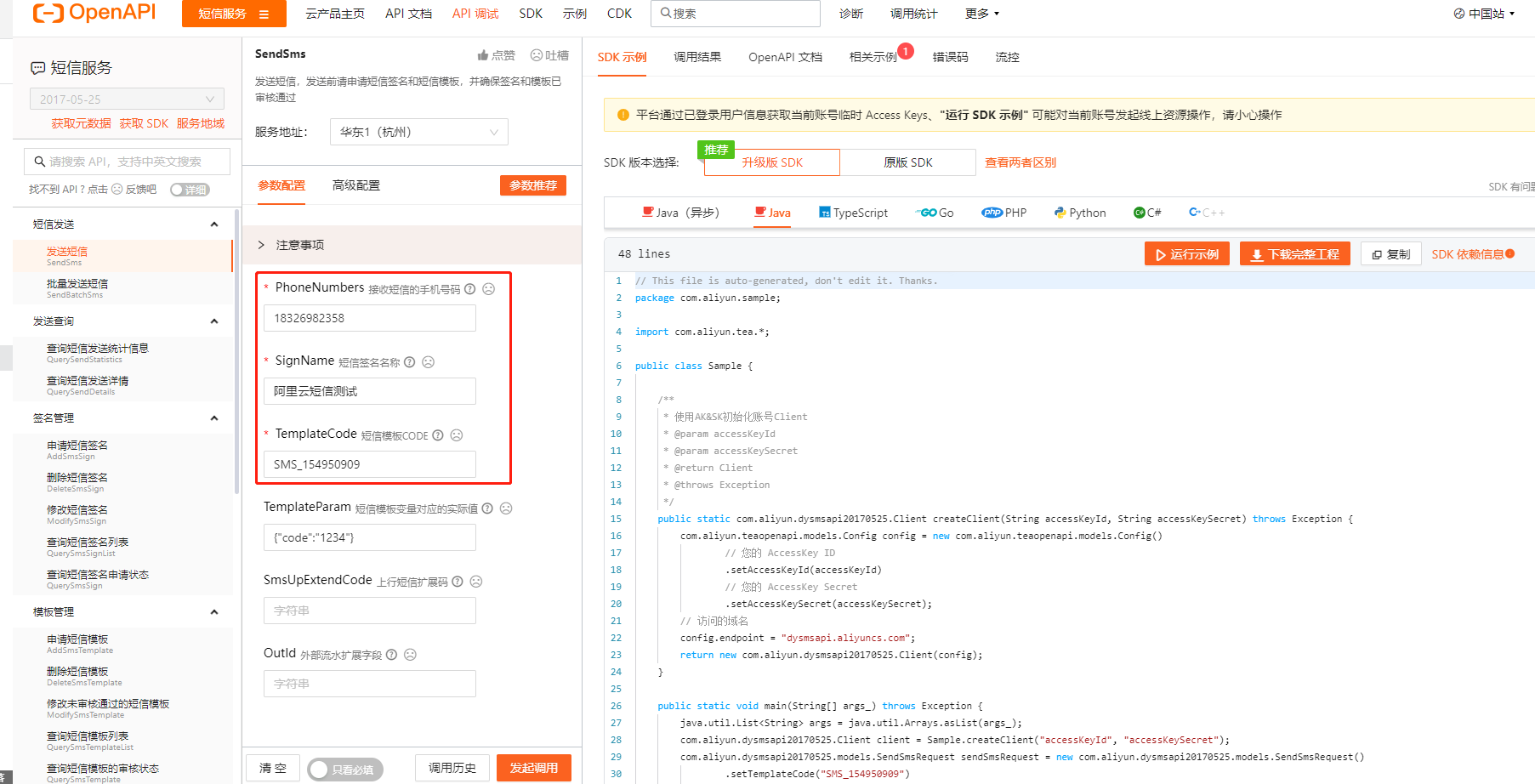Viewport: 1535px width, 784px height.
Task: Open 服务地址 华东1 (杭州) dropdown
Action: [x=418, y=132]
